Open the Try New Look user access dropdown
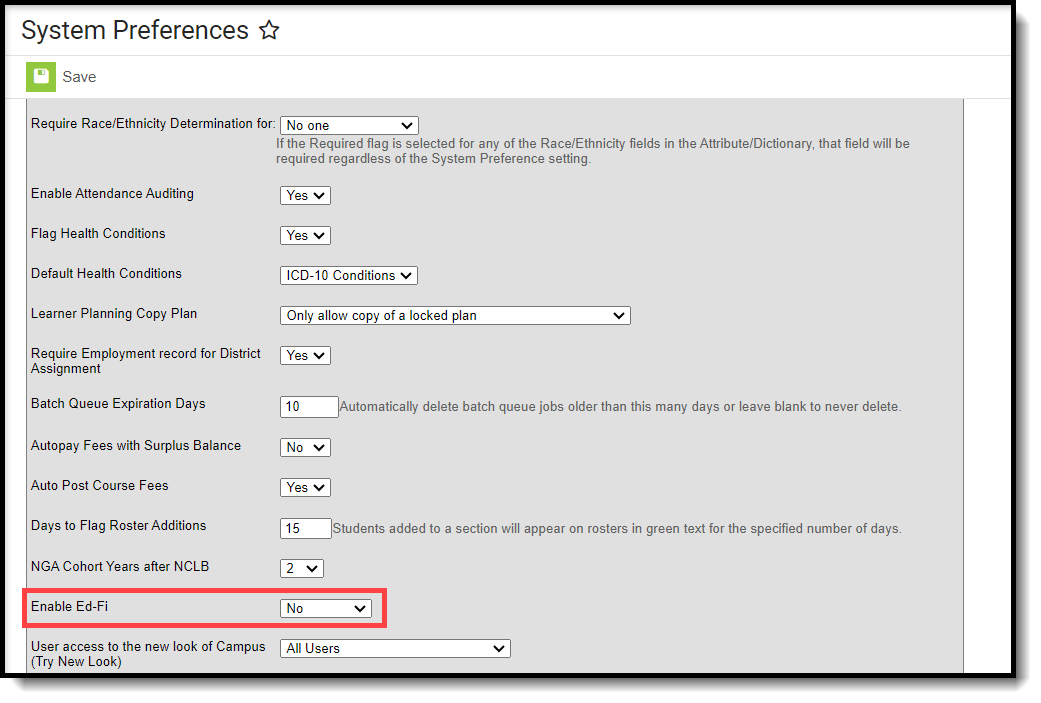1041x703 pixels. tap(395, 649)
